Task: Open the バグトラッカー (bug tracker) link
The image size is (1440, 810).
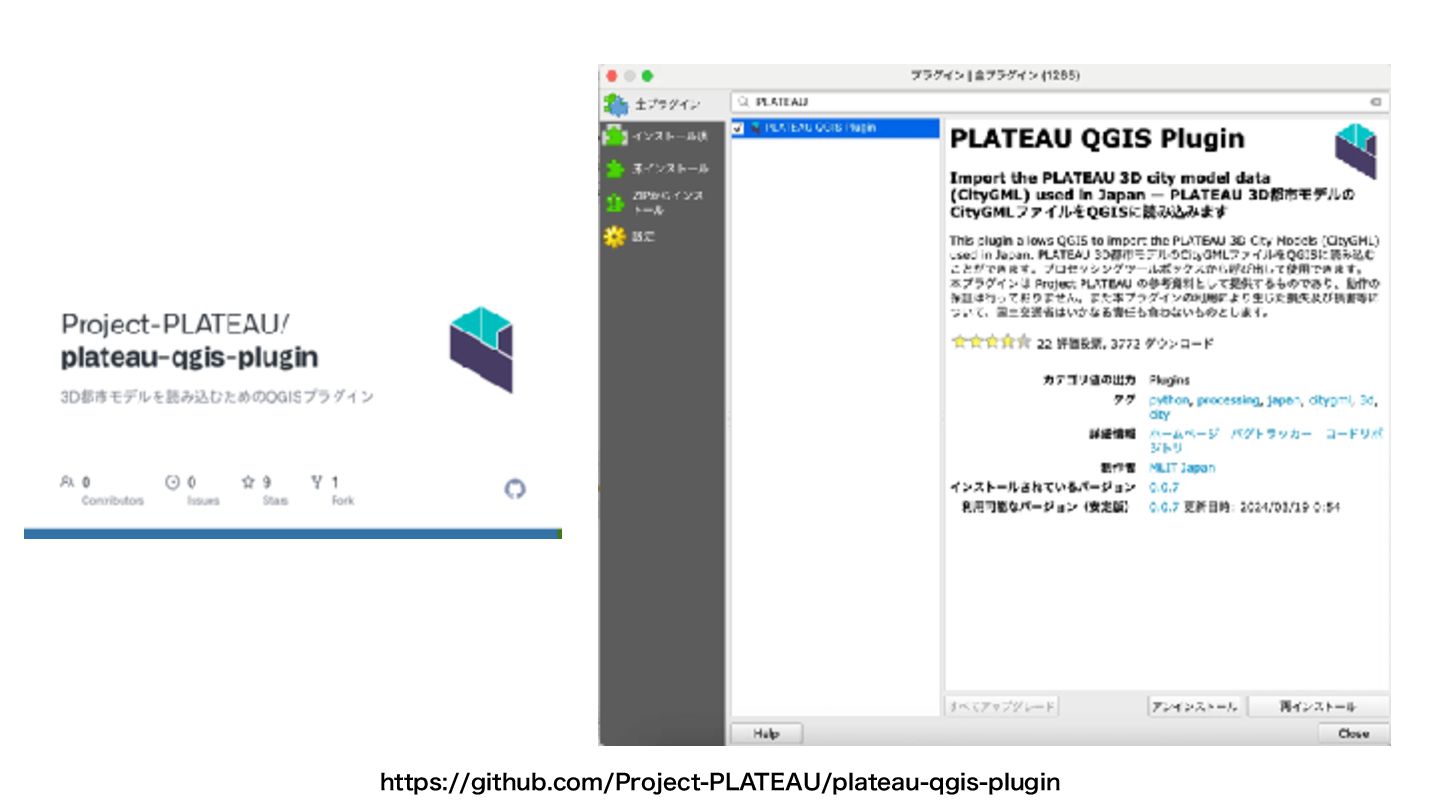Action: 1270,435
